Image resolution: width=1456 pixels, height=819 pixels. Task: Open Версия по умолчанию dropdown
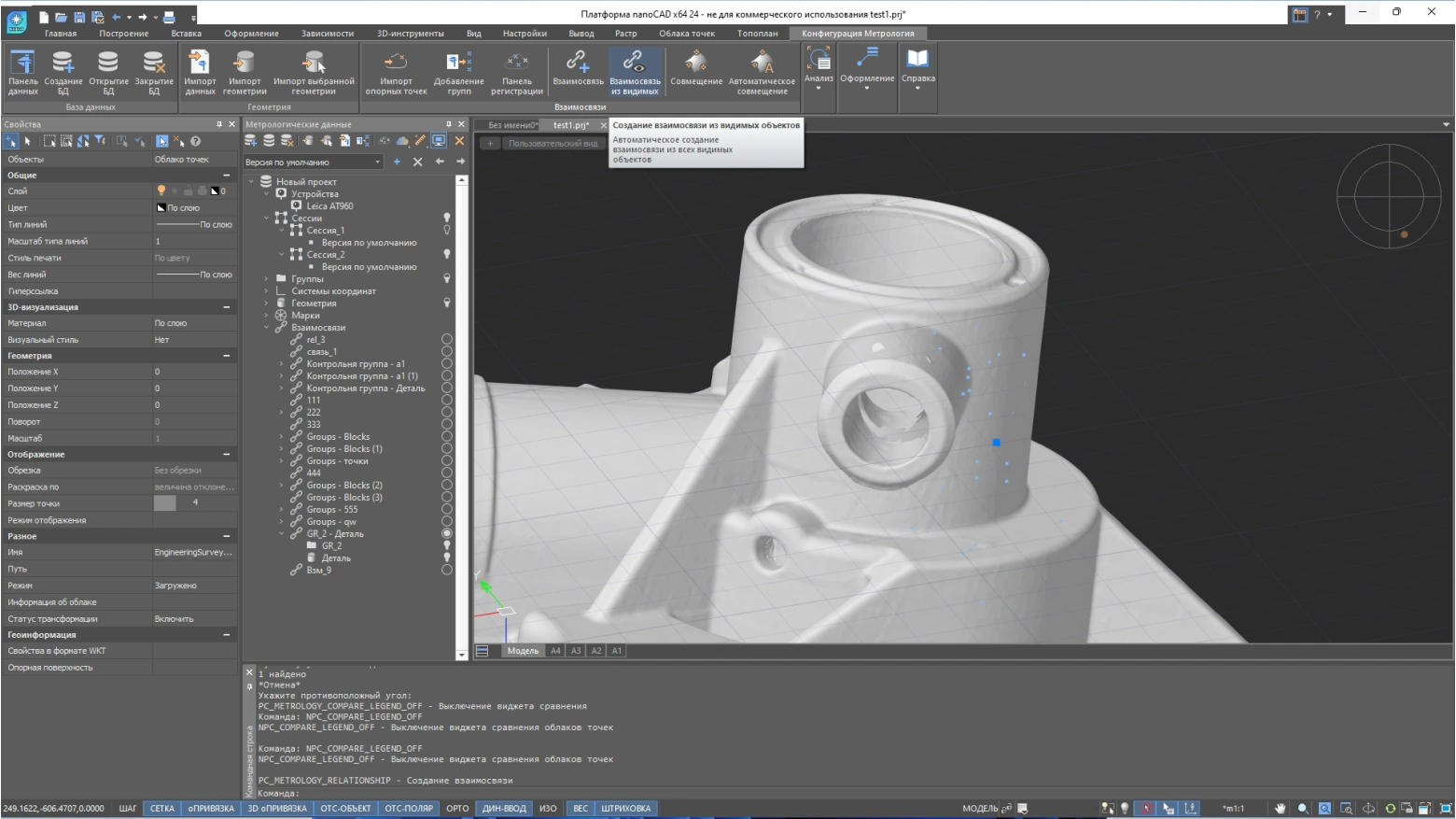(x=377, y=162)
